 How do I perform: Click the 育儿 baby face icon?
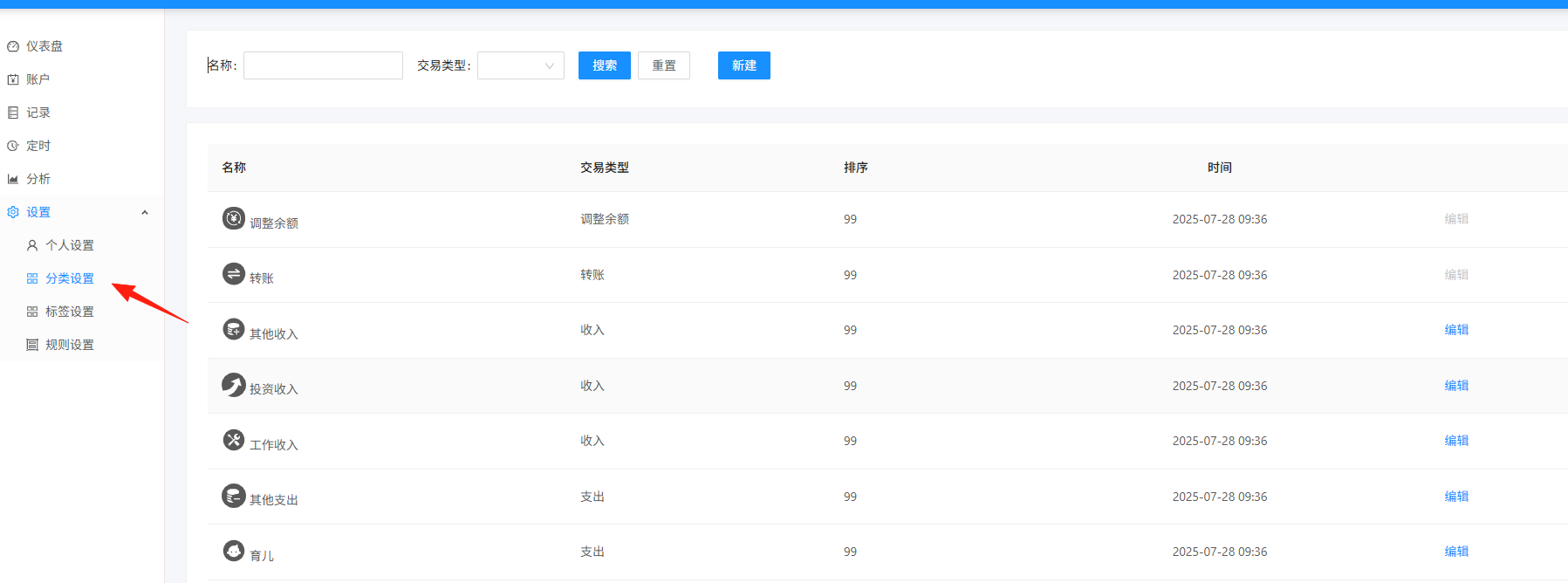point(233,552)
